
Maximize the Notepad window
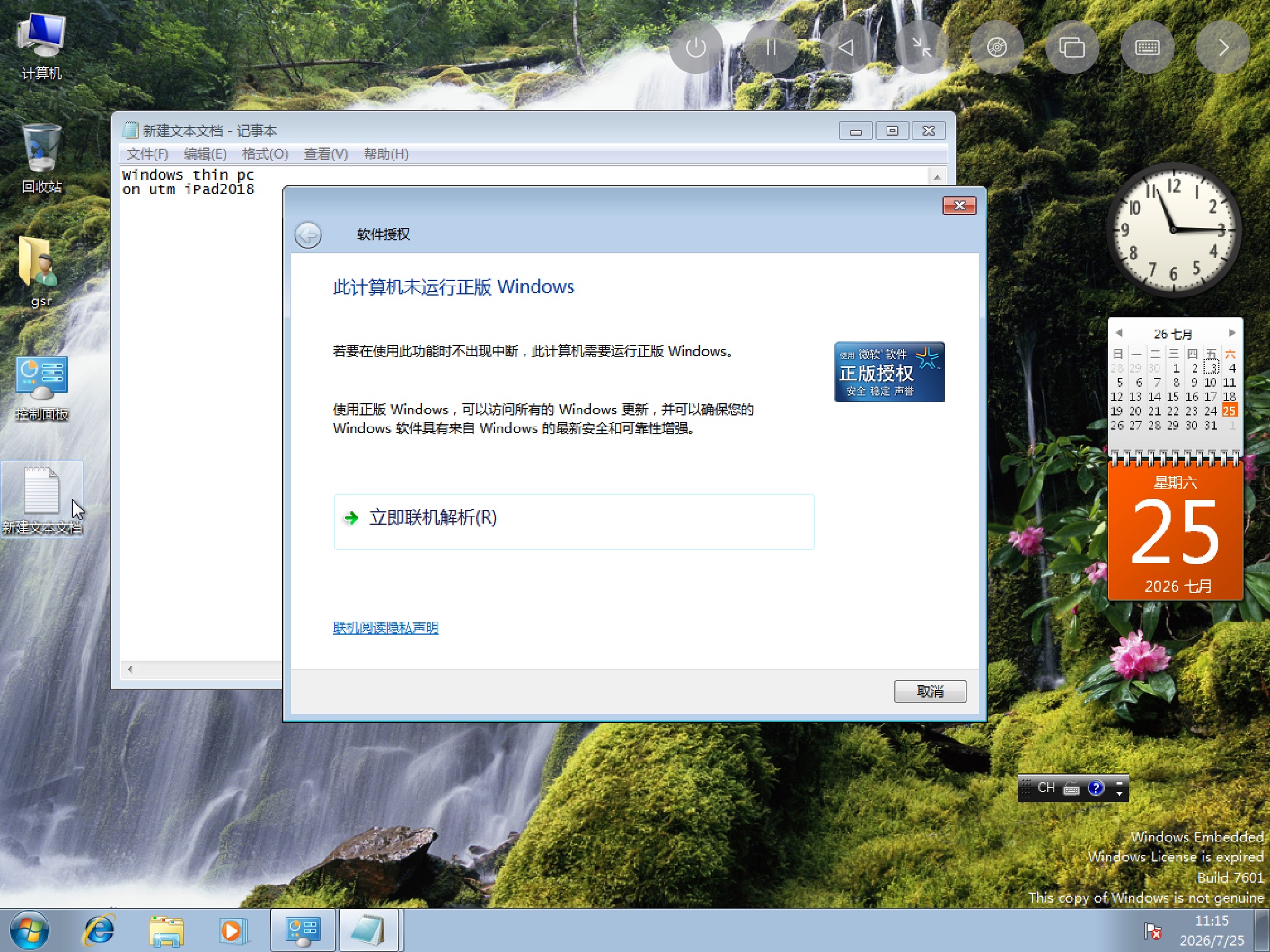point(893,130)
